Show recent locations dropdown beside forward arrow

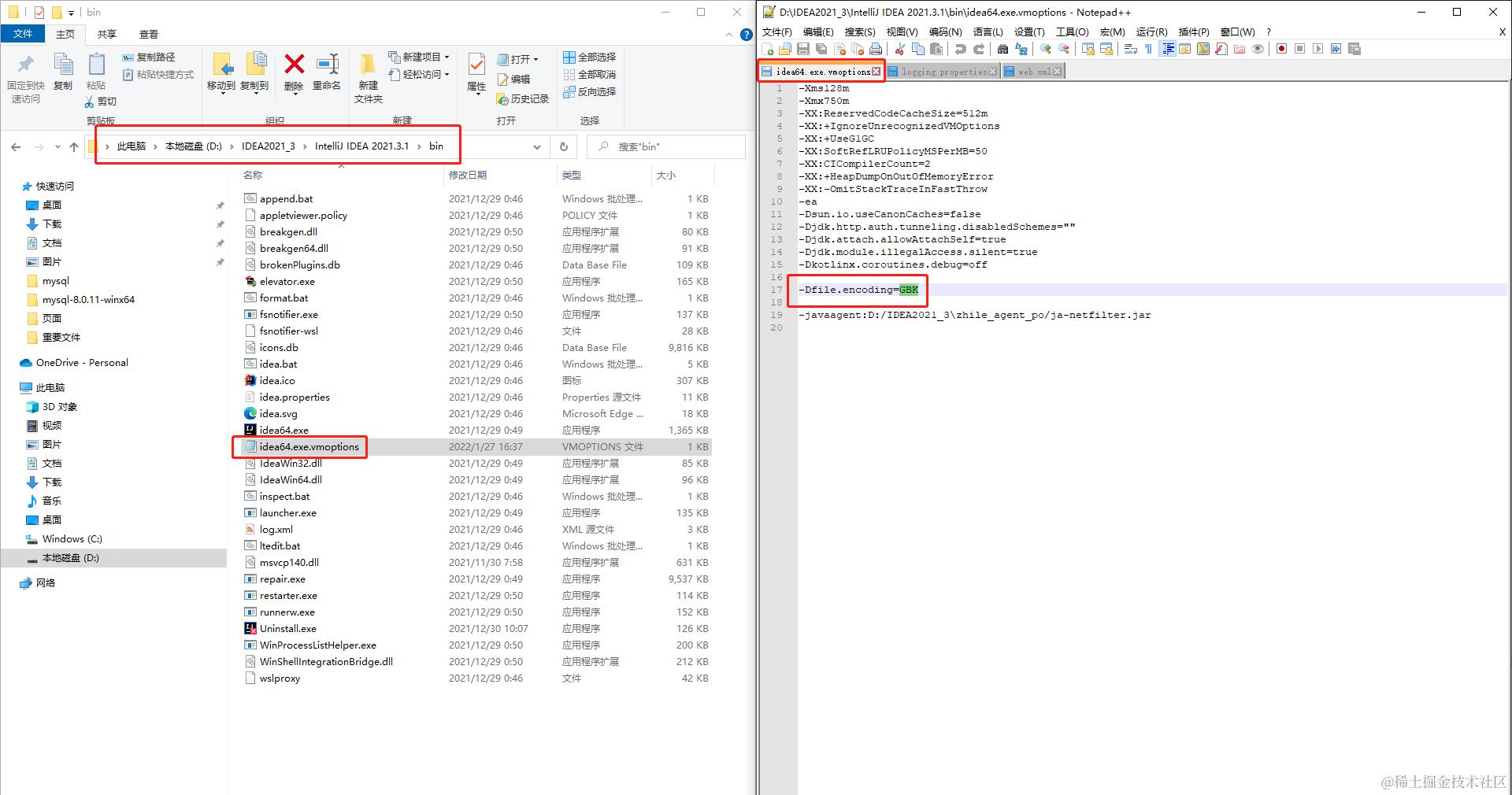57,146
